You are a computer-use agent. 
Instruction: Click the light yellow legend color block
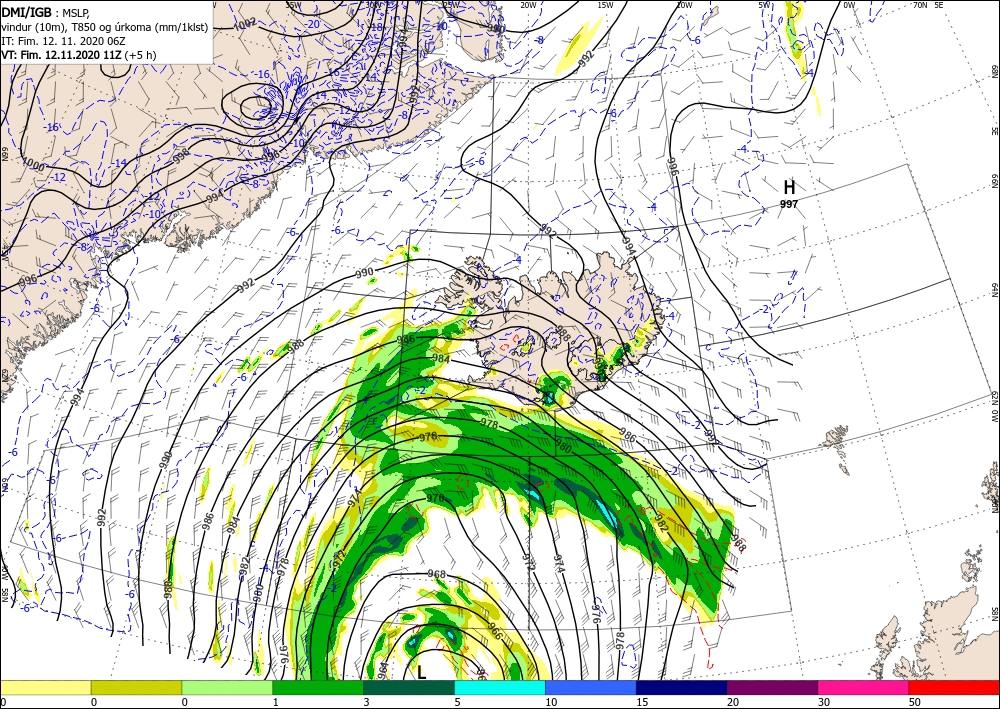pos(45,687)
